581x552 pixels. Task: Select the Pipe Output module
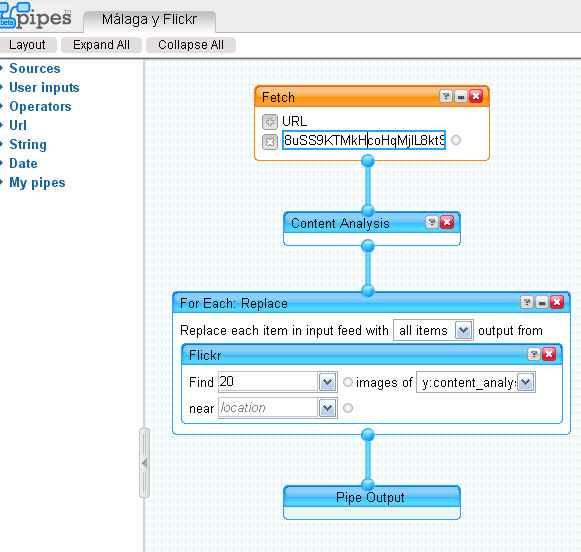click(x=372, y=502)
